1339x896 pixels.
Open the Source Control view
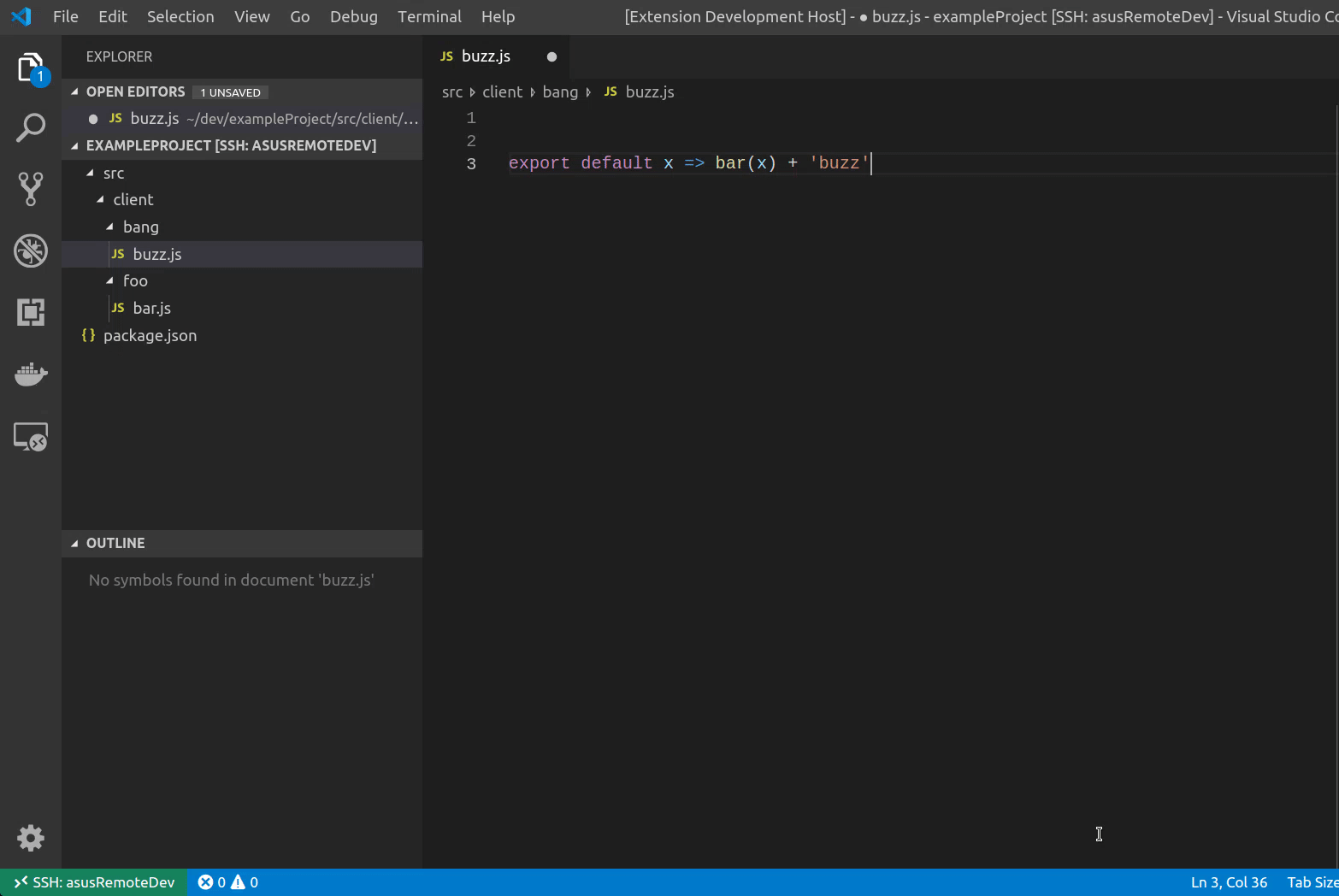tap(31, 189)
